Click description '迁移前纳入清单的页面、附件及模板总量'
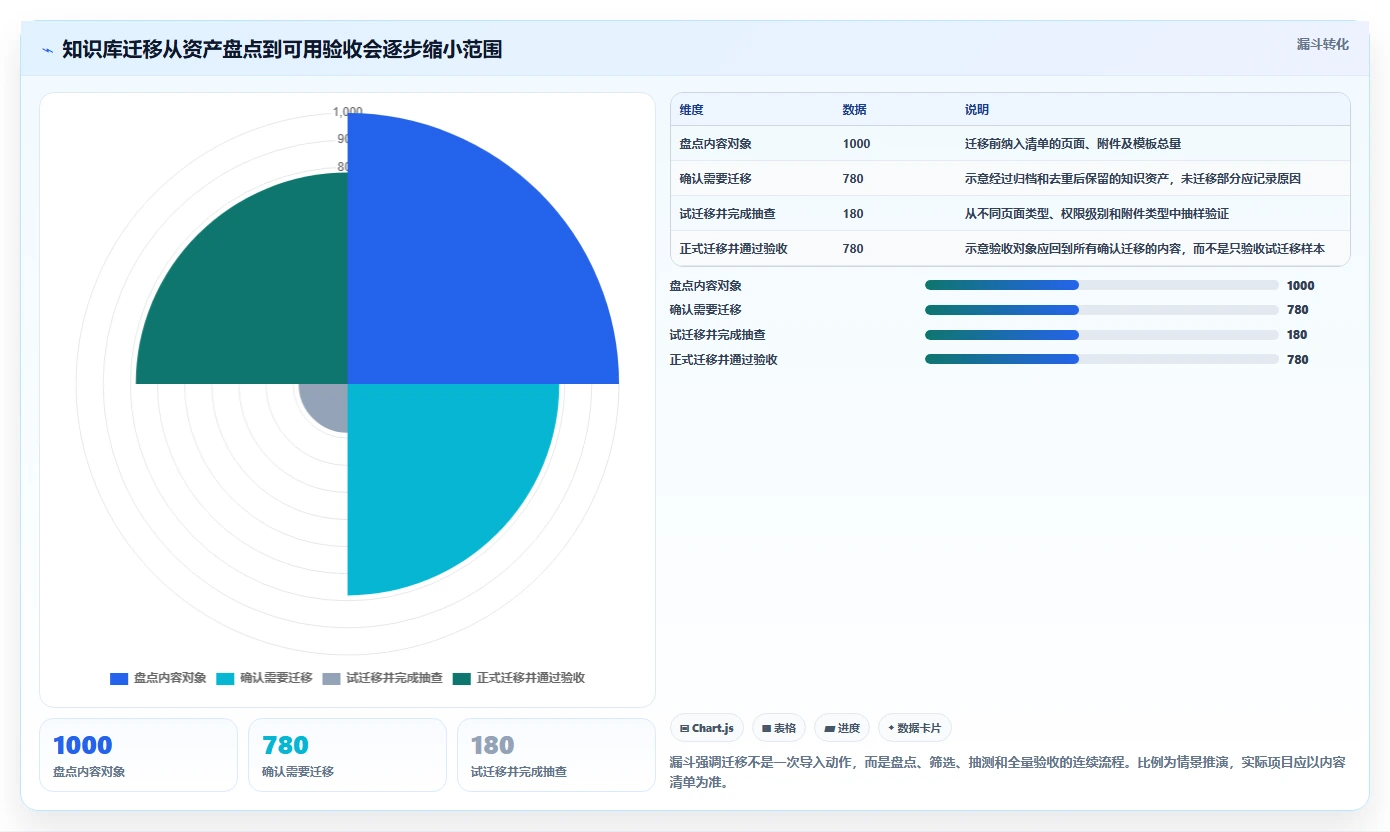 click(1073, 144)
